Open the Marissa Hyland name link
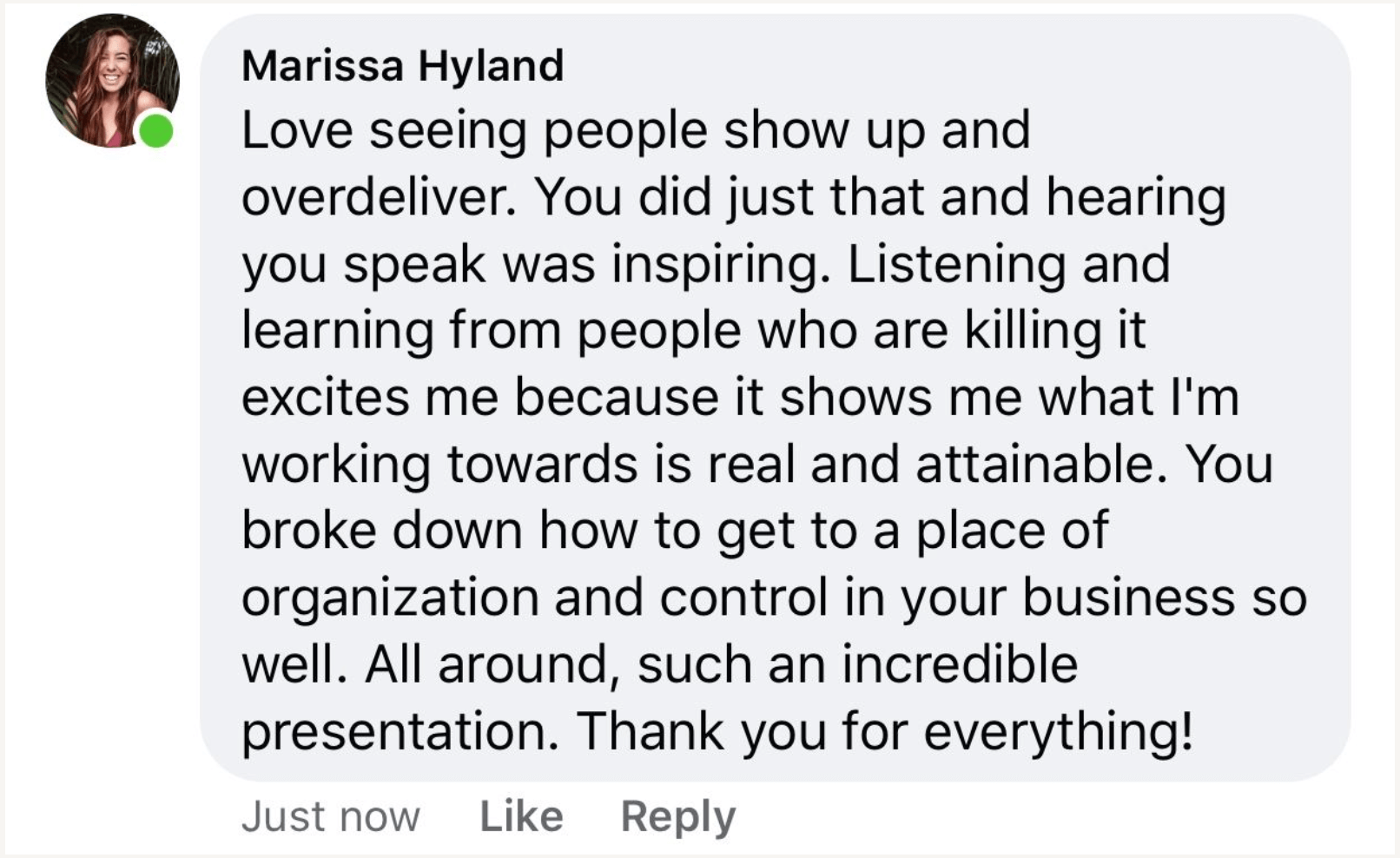This screenshot has height=858, width=1400. click(403, 66)
